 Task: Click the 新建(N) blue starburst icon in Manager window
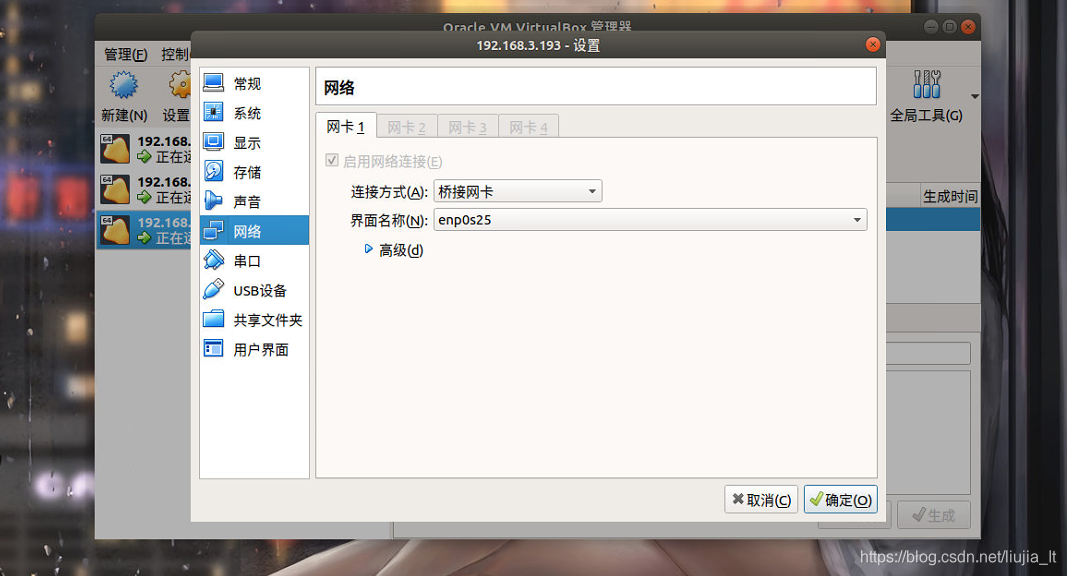(x=124, y=86)
